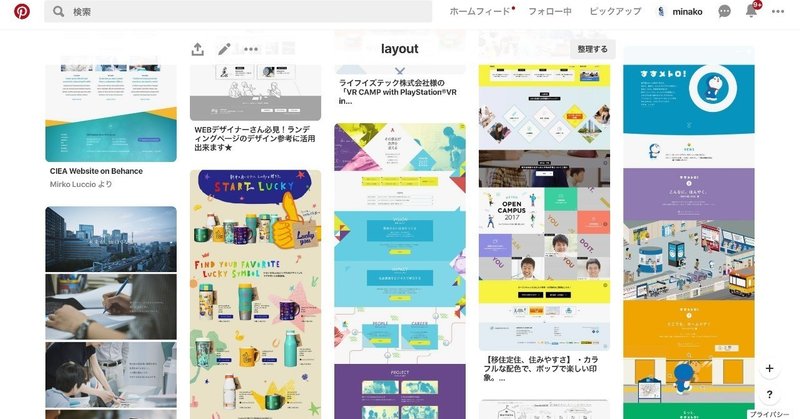Viewport: 800px width, 419px height.
Task: Expand the description's three-dot more
Action: 502,379
